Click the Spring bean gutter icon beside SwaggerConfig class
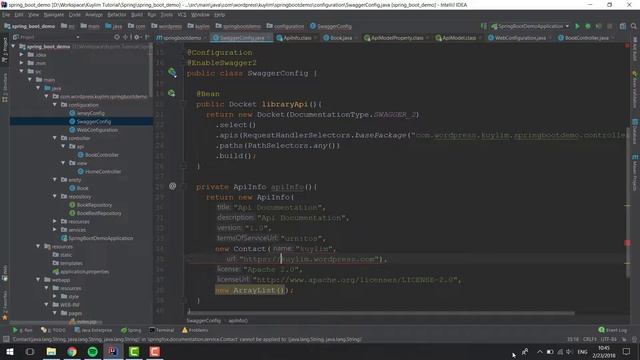Viewport: 640px width, 360px height. (172, 73)
